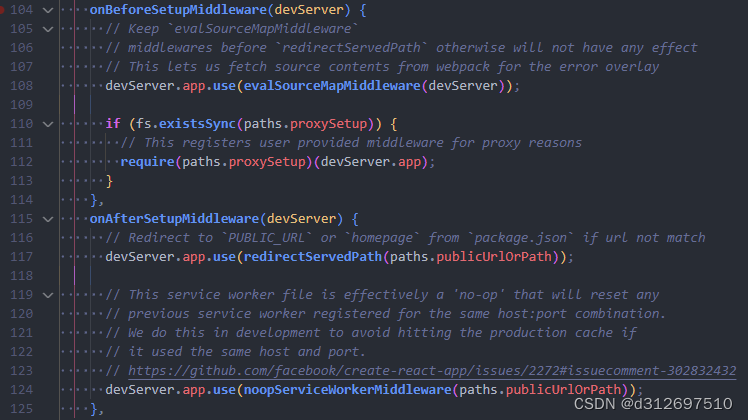Click the existsSync function on line 110

click(x=197, y=124)
